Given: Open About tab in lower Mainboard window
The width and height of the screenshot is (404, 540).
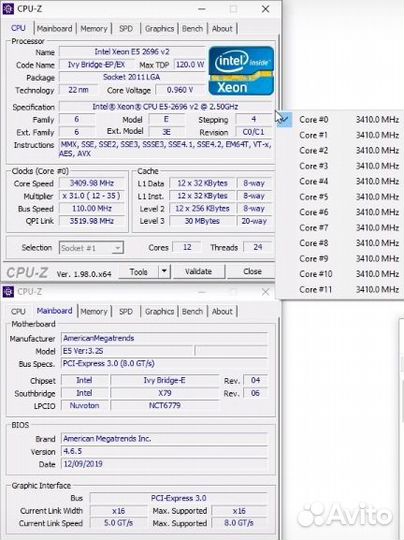Looking at the screenshot, I should [x=222, y=311].
